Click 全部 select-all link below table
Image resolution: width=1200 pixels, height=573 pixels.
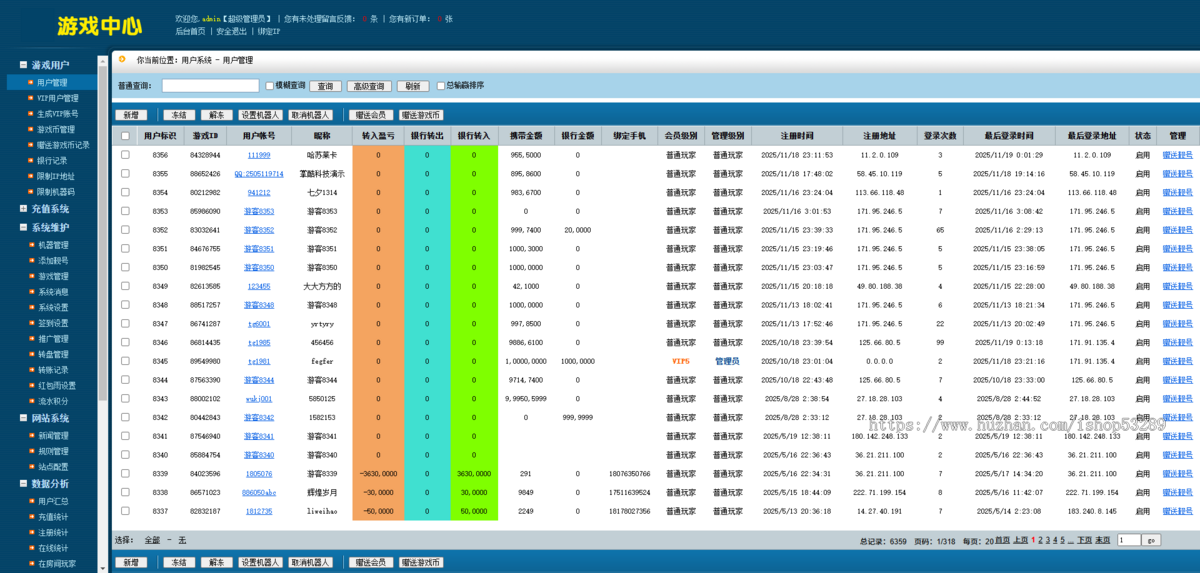click(152, 540)
